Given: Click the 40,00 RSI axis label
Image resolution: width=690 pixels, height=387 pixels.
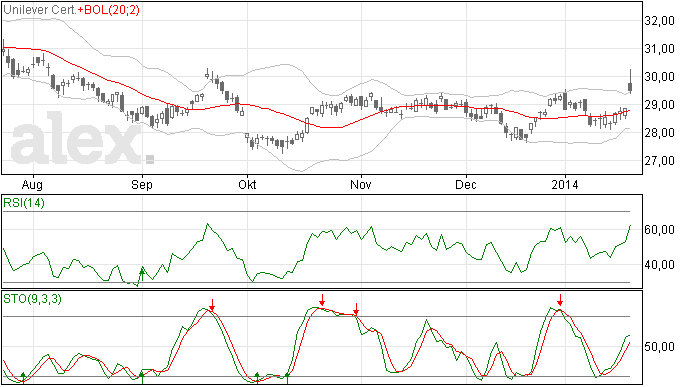Looking at the screenshot, I should (x=659, y=265).
